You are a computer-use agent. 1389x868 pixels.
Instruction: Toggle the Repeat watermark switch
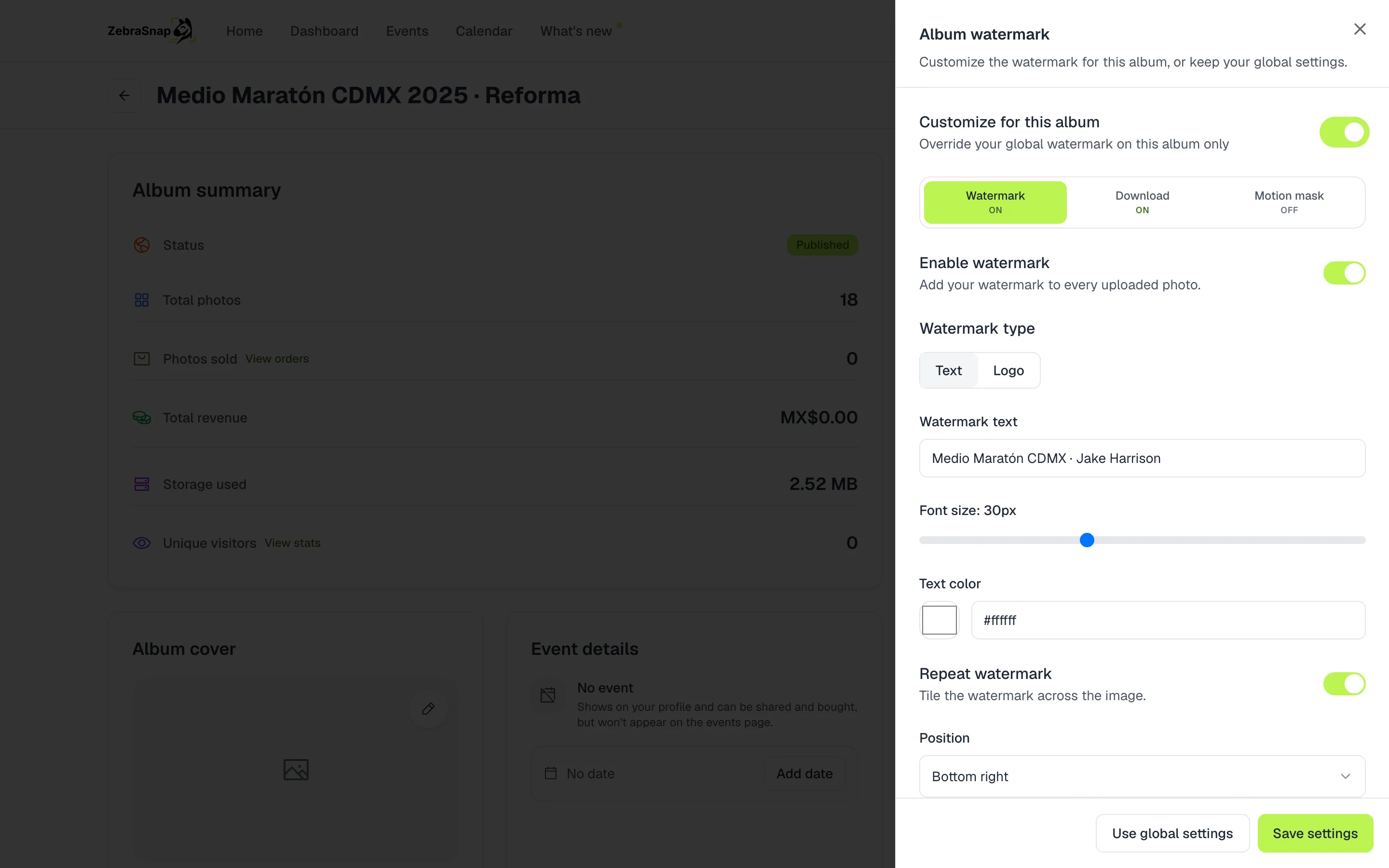1344,684
